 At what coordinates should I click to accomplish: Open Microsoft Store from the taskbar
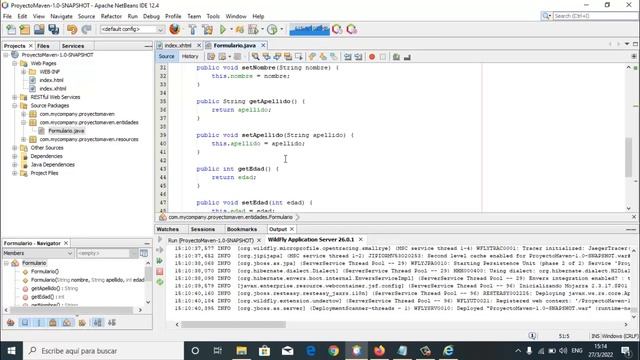click(264, 351)
